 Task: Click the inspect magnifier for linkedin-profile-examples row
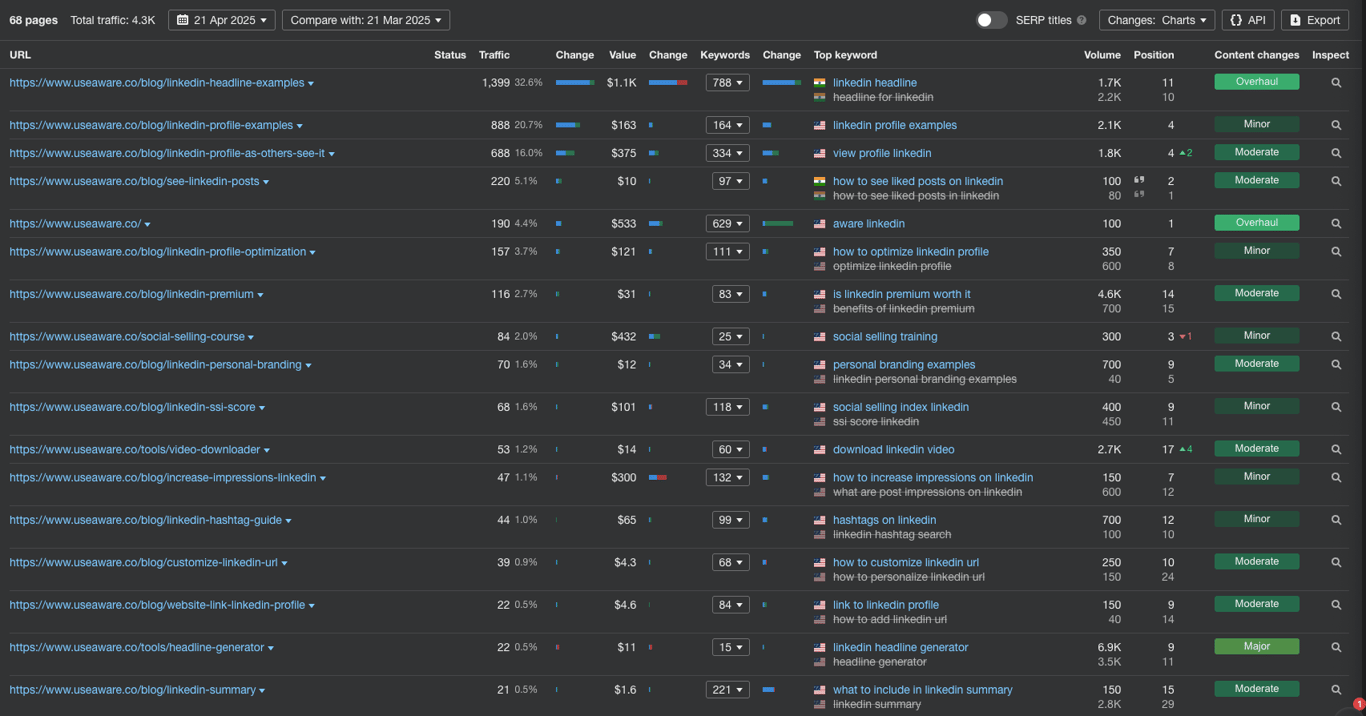[x=1336, y=125]
